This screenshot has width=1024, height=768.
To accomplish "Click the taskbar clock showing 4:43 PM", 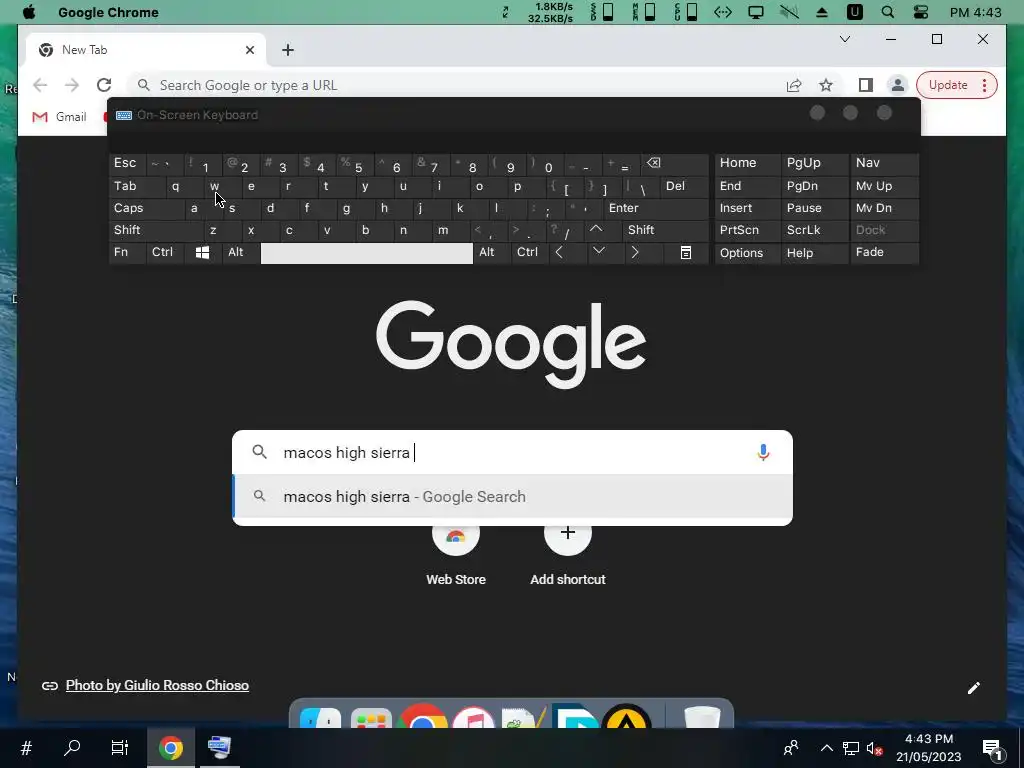I will (x=929, y=748).
